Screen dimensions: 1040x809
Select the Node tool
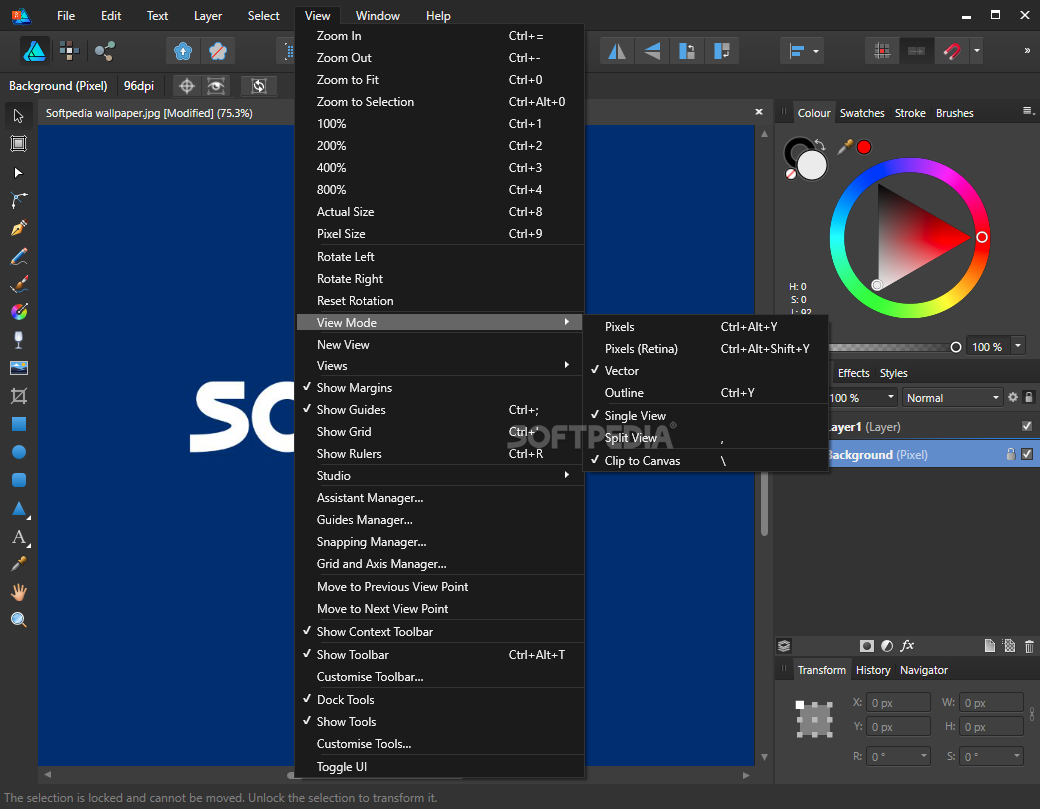click(19, 172)
